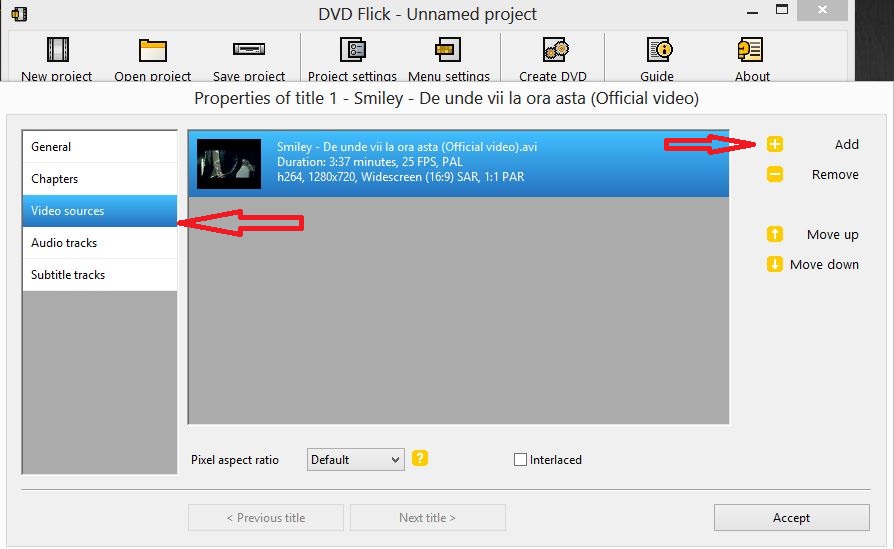Viewport: 894px width, 549px height.
Task: Open Project settings from toolbar
Action: click(352, 50)
